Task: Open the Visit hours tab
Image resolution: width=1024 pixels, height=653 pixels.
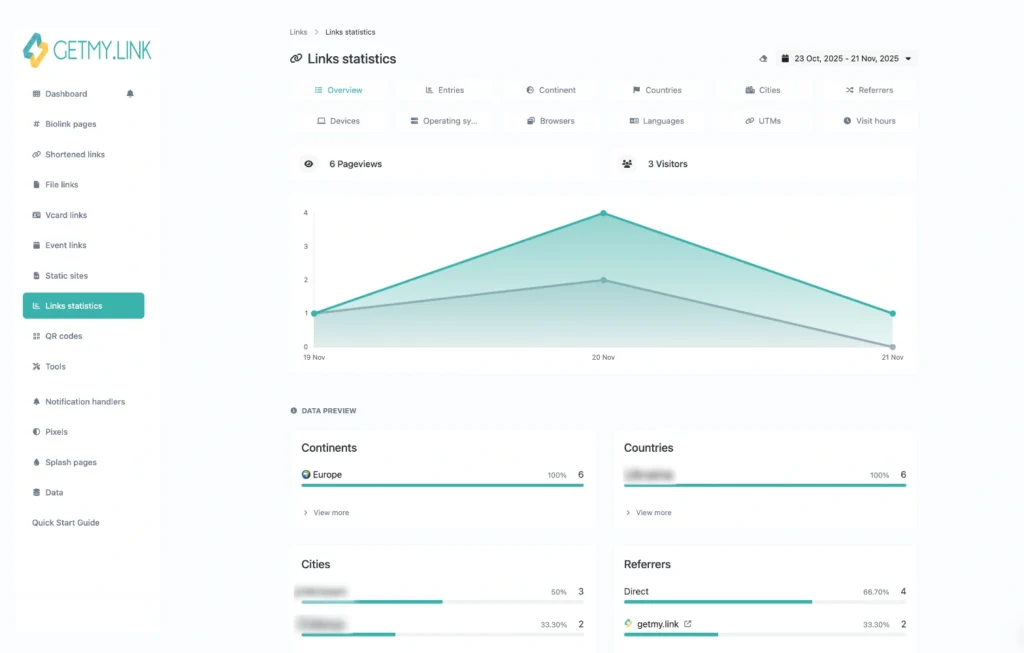Action: tap(869, 121)
